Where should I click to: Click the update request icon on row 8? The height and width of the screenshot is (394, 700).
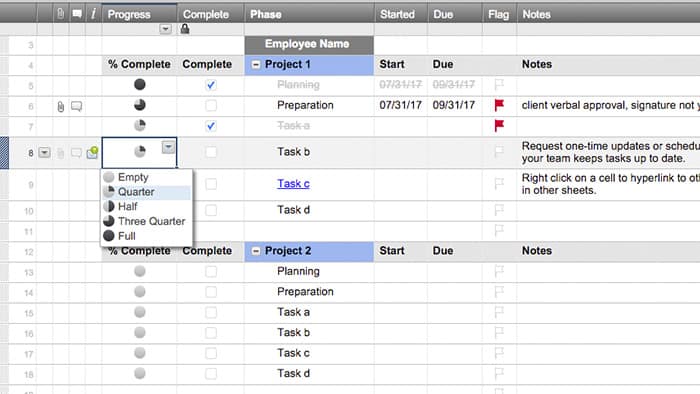click(x=92, y=152)
